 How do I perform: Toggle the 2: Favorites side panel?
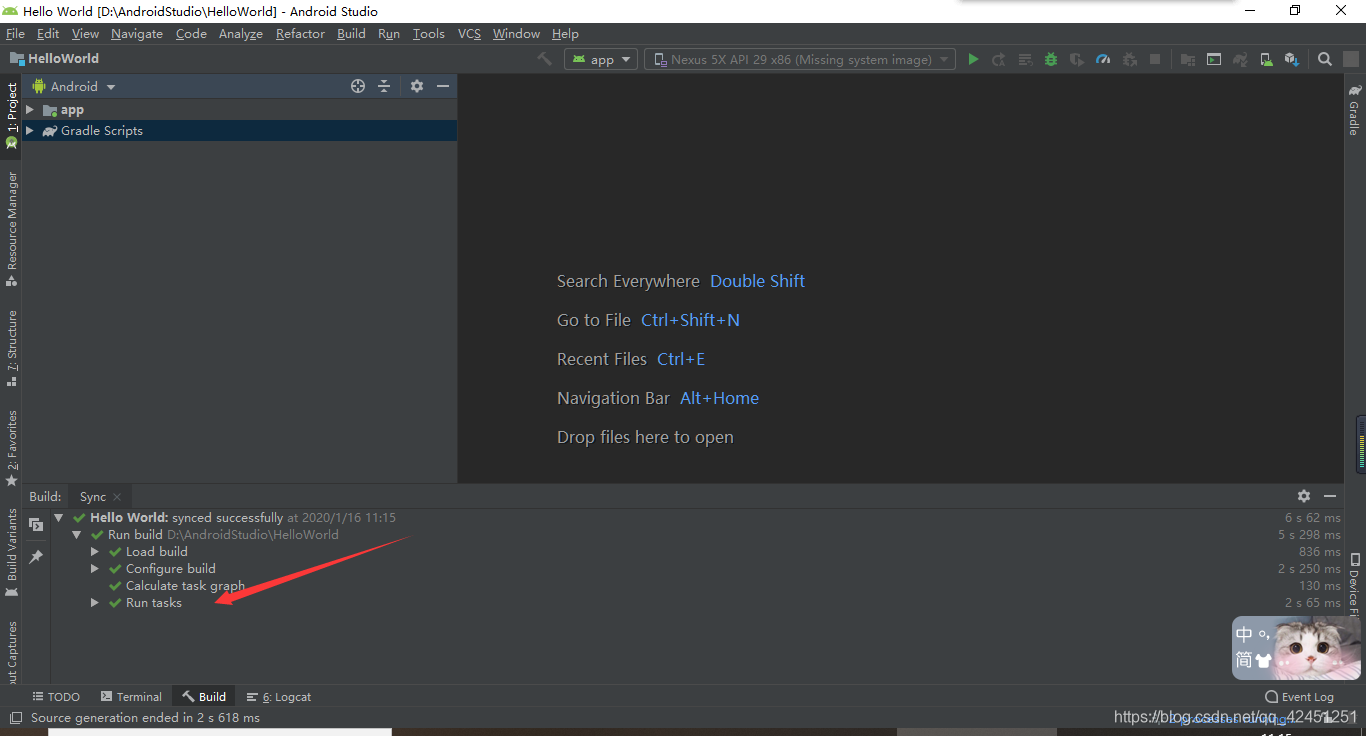point(11,448)
